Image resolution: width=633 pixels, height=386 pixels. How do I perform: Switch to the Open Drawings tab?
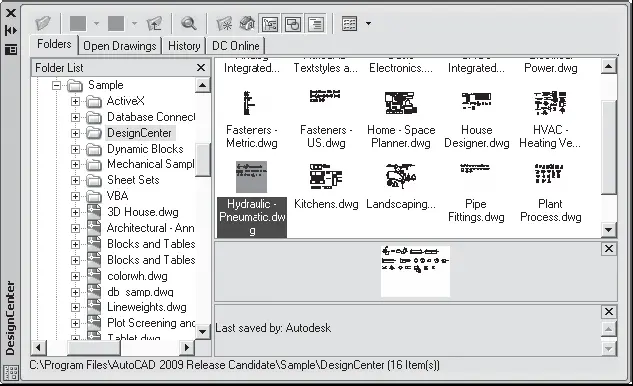pos(119,46)
